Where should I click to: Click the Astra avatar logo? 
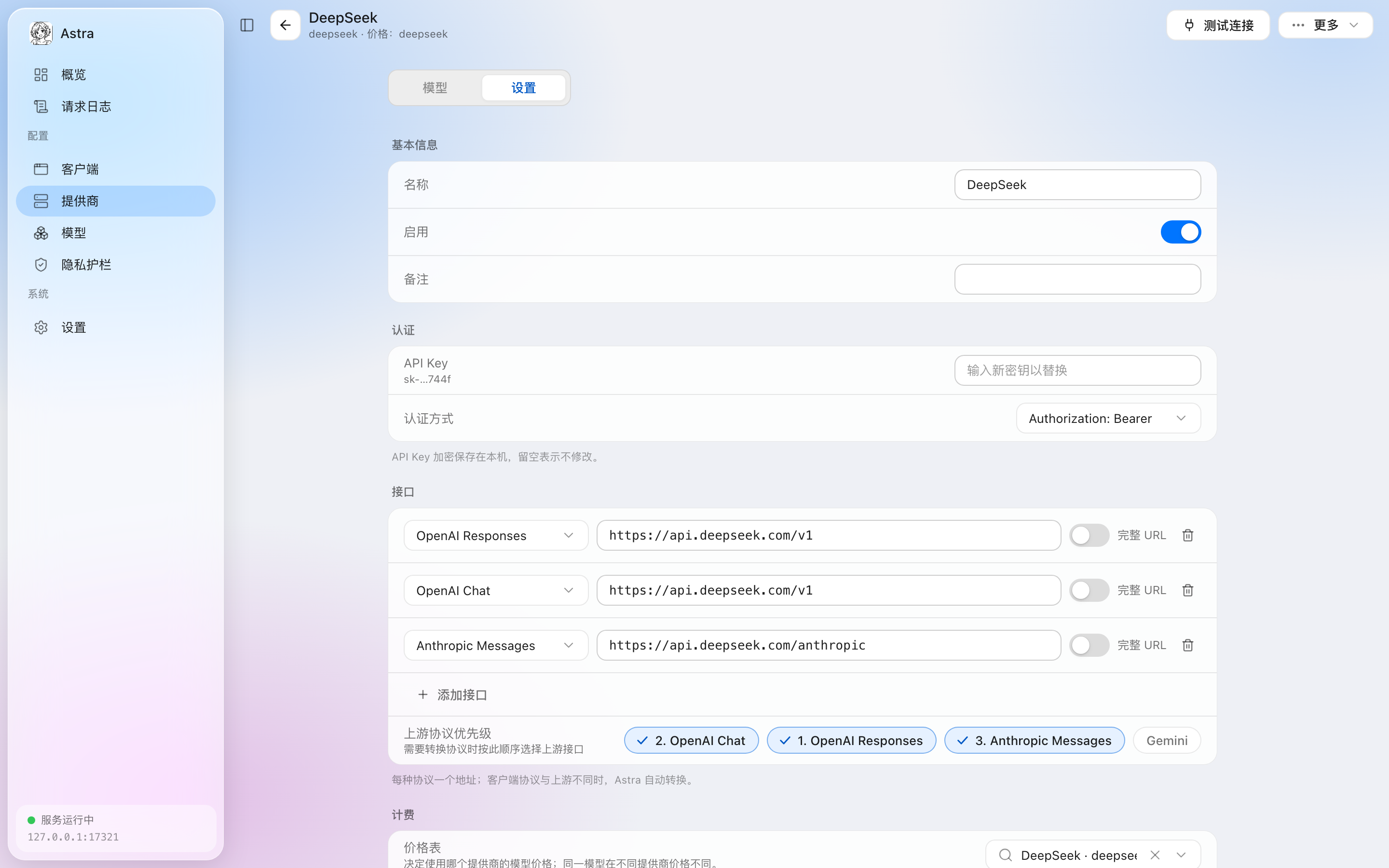(x=41, y=33)
